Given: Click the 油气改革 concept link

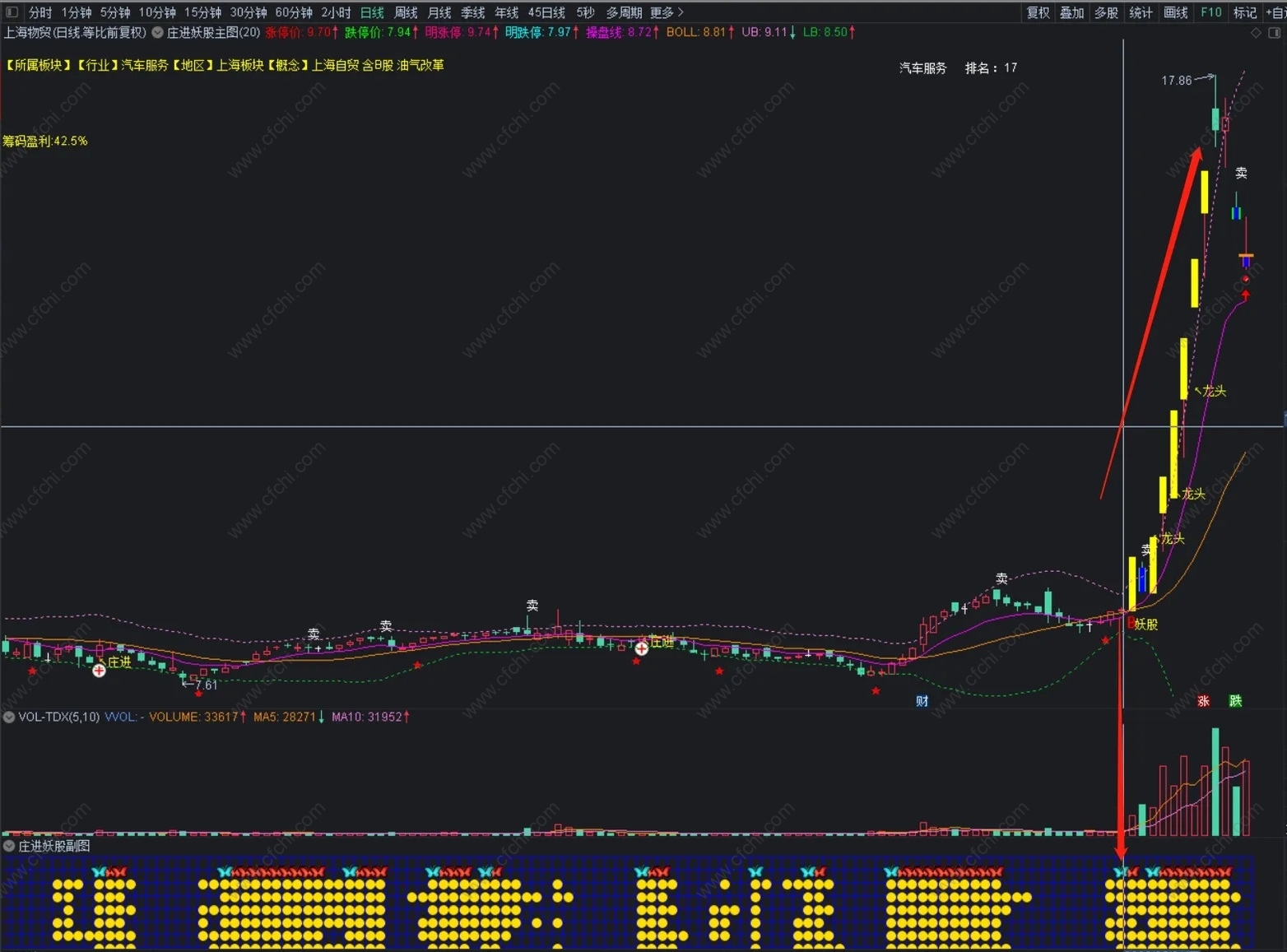Looking at the screenshot, I should (420, 65).
